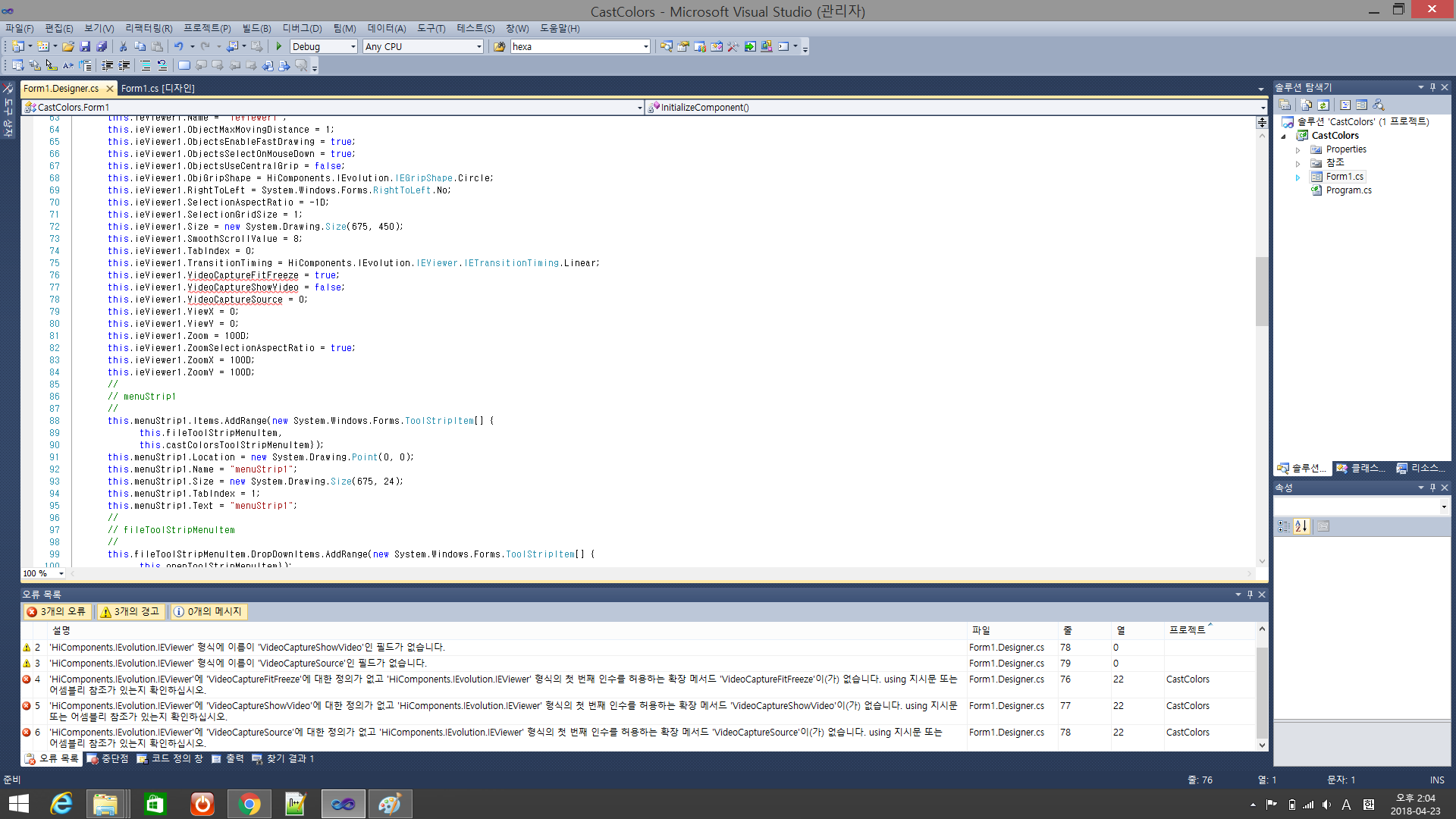Viewport: 1456px width, 819px height.
Task: Toggle a bookmark with the bookmark icon
Action: click(184, 66)
